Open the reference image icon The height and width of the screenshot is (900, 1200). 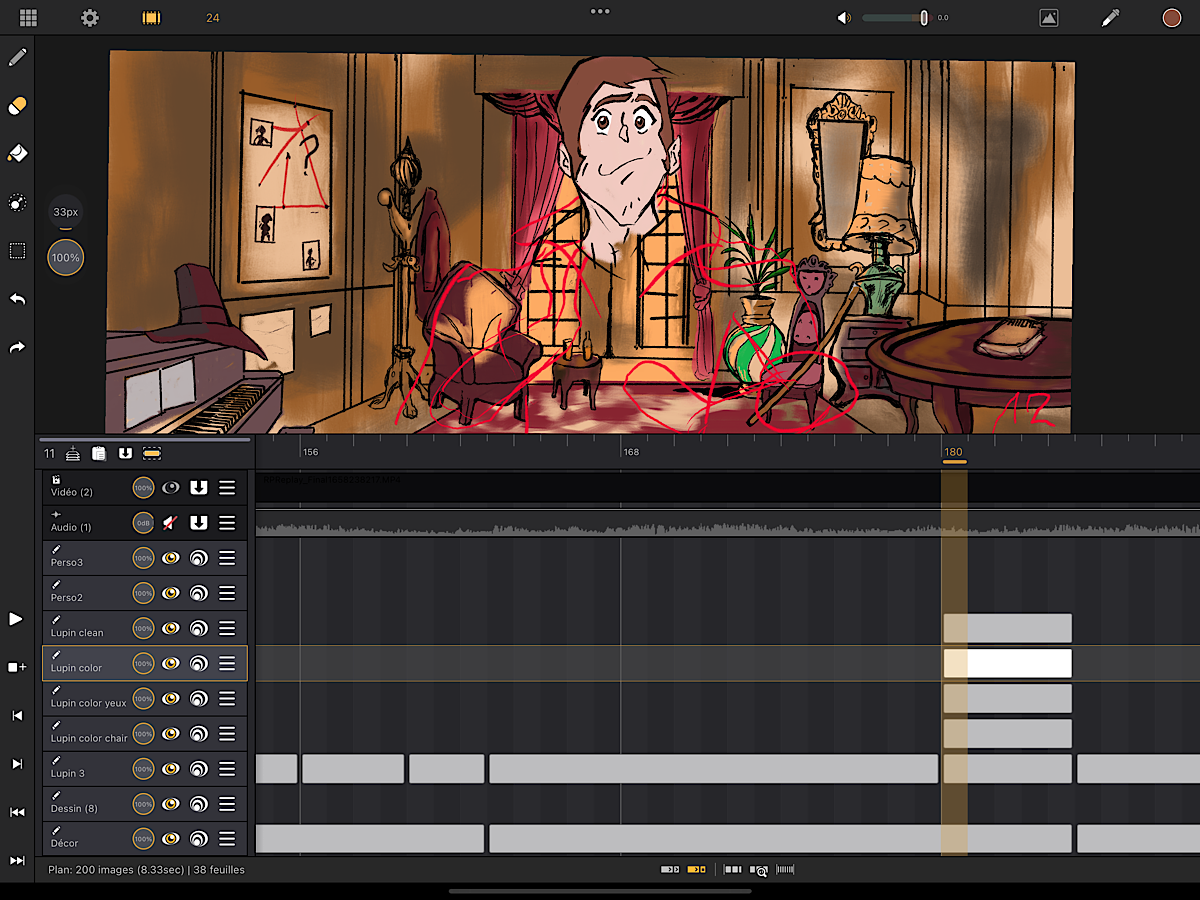click(x=1048, y=18)
